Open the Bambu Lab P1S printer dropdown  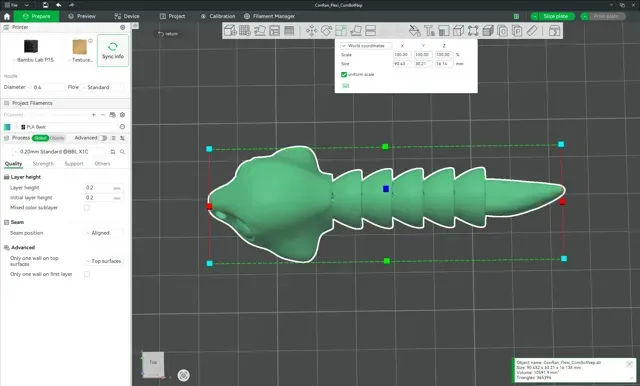tap(33, 60)
